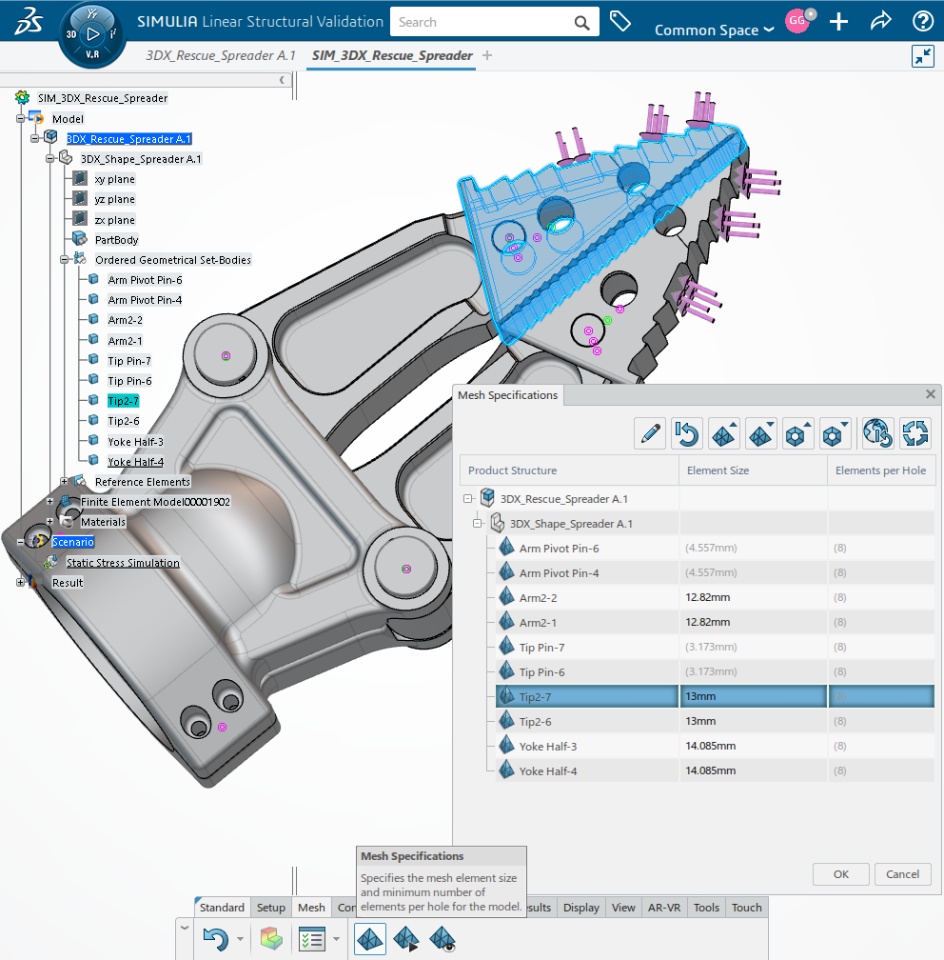Switch to the Setup tab
The width and height of the screenshot is (944, 960).
tap(271, 907)
